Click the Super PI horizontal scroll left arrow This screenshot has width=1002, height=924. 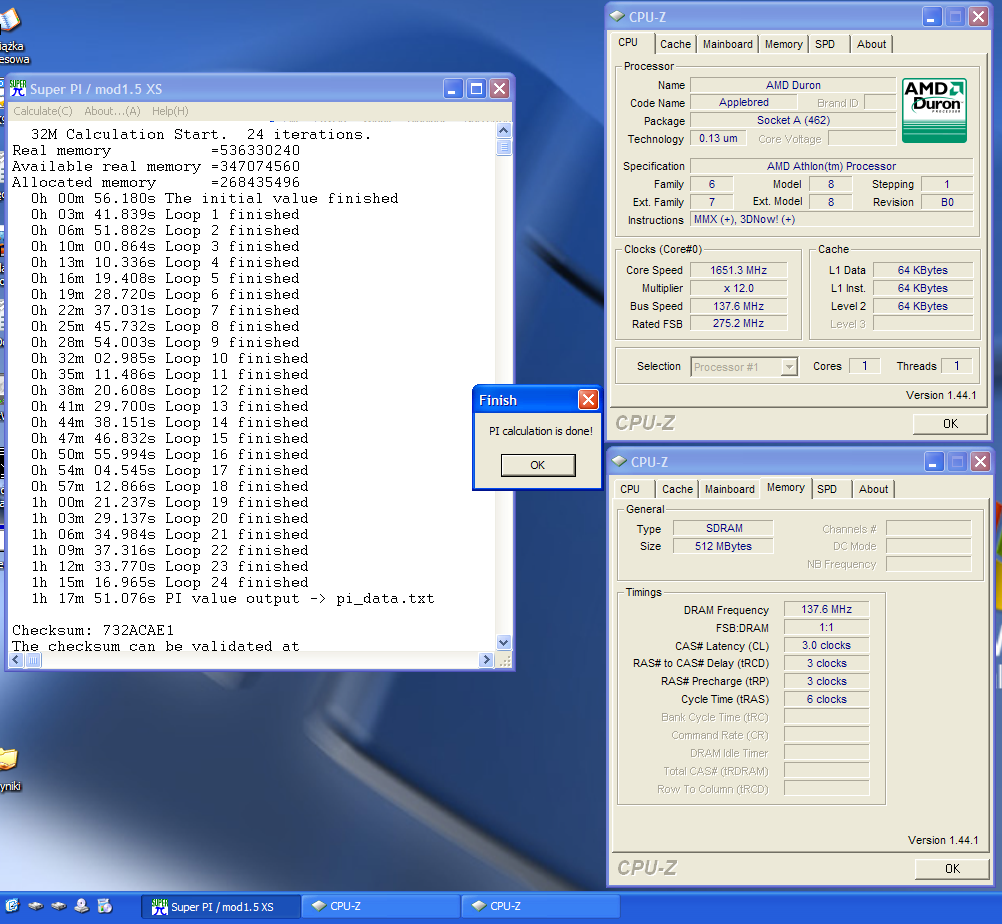coord(16,659)
